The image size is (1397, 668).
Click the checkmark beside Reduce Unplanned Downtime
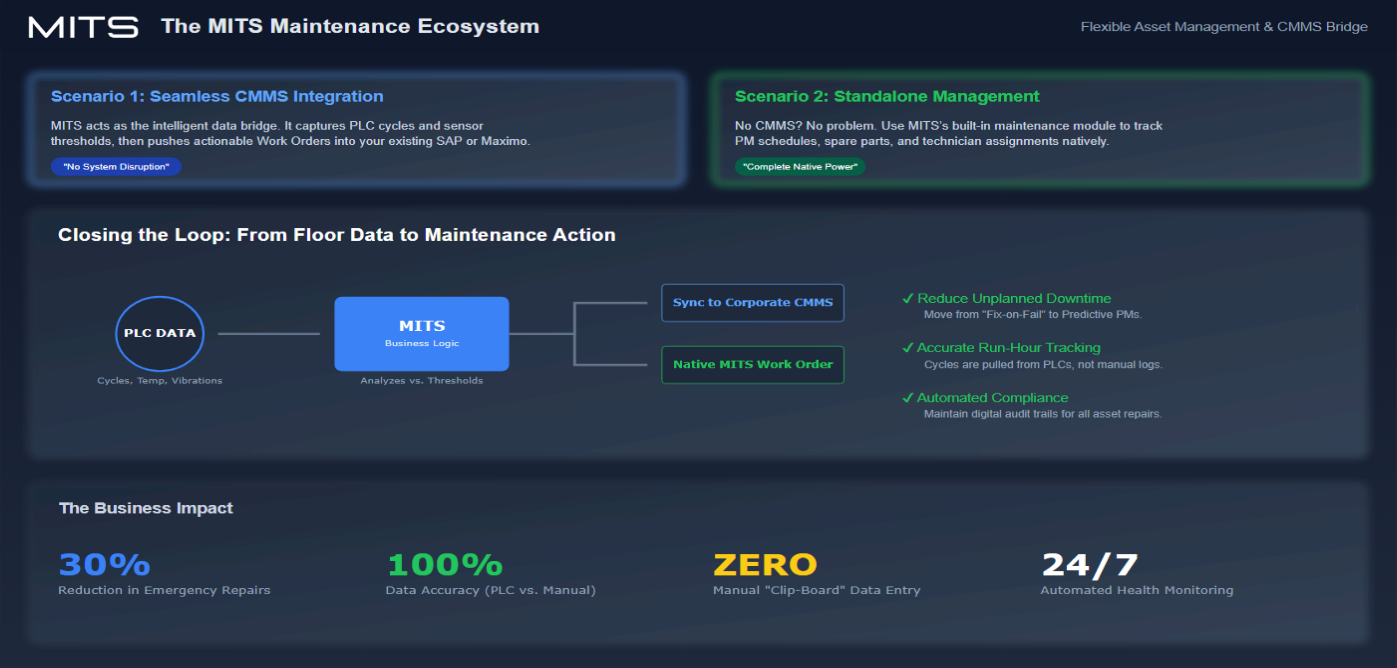pos(908,298)
